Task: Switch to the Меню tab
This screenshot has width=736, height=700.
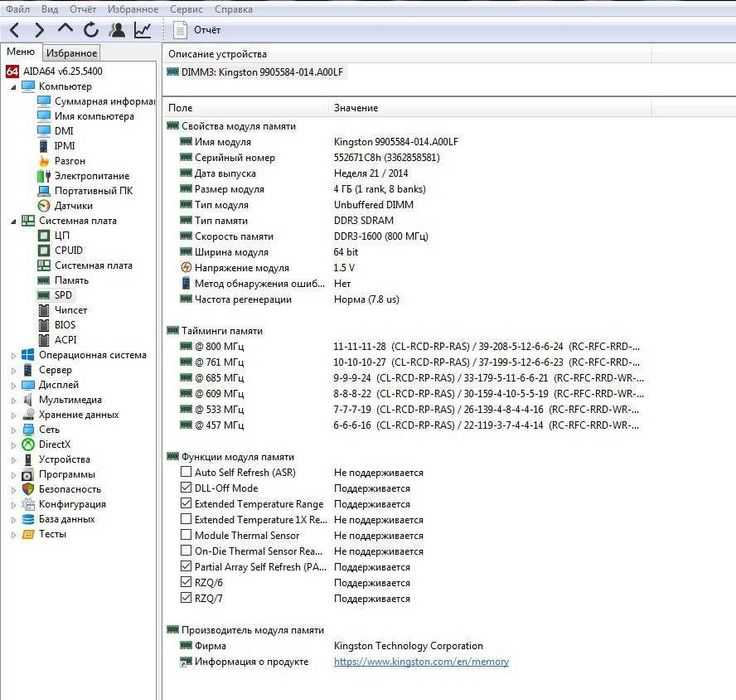Action: (x=21, y=52)
